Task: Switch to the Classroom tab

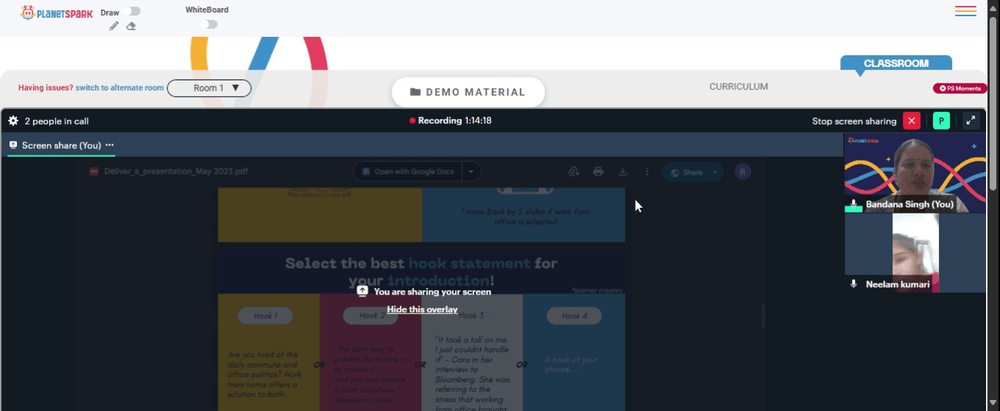Action: coord(896,63)
